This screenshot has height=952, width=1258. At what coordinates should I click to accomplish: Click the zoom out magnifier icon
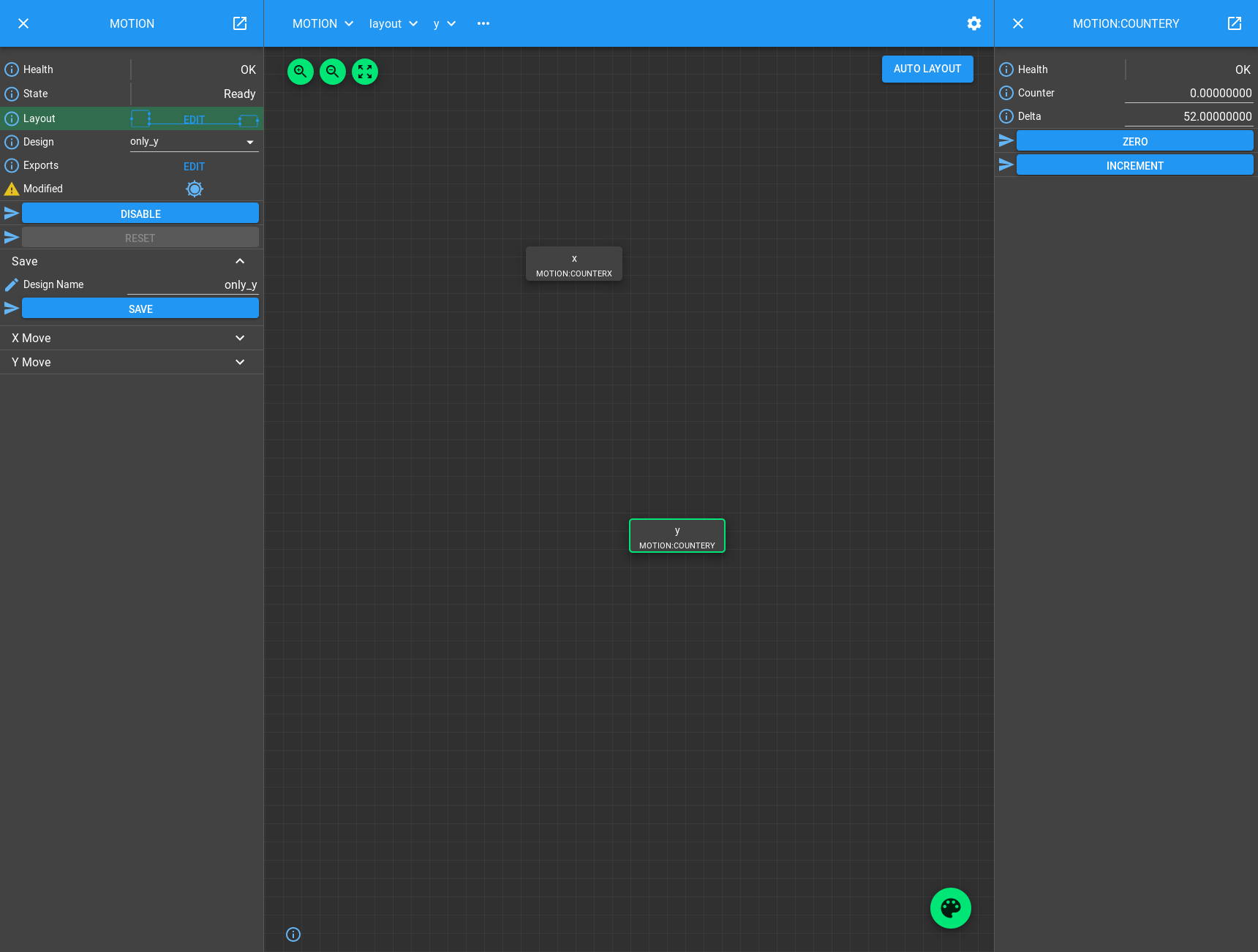tap(332, 72)
